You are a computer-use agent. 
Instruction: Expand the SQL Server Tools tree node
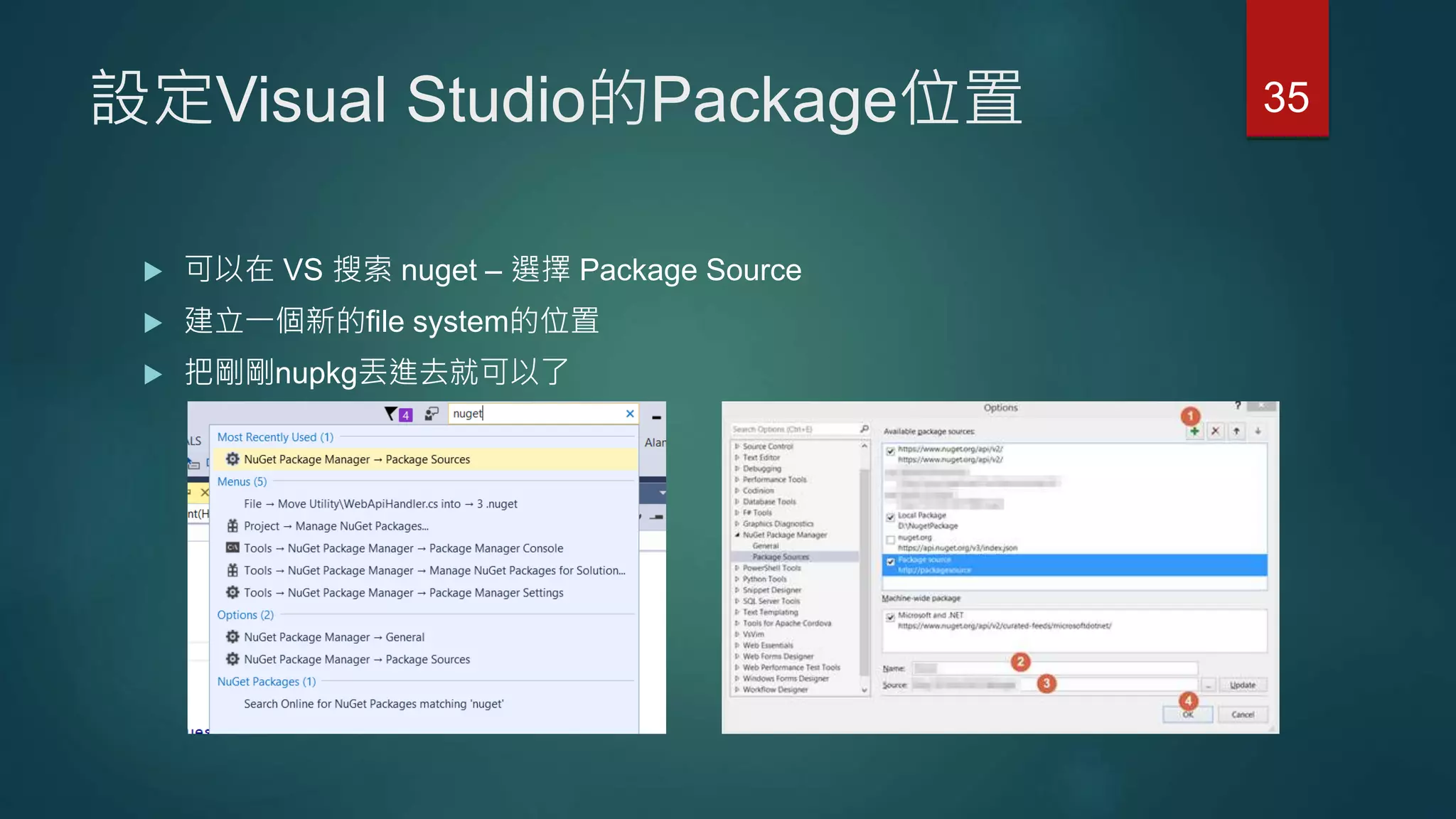pos(737,601)
